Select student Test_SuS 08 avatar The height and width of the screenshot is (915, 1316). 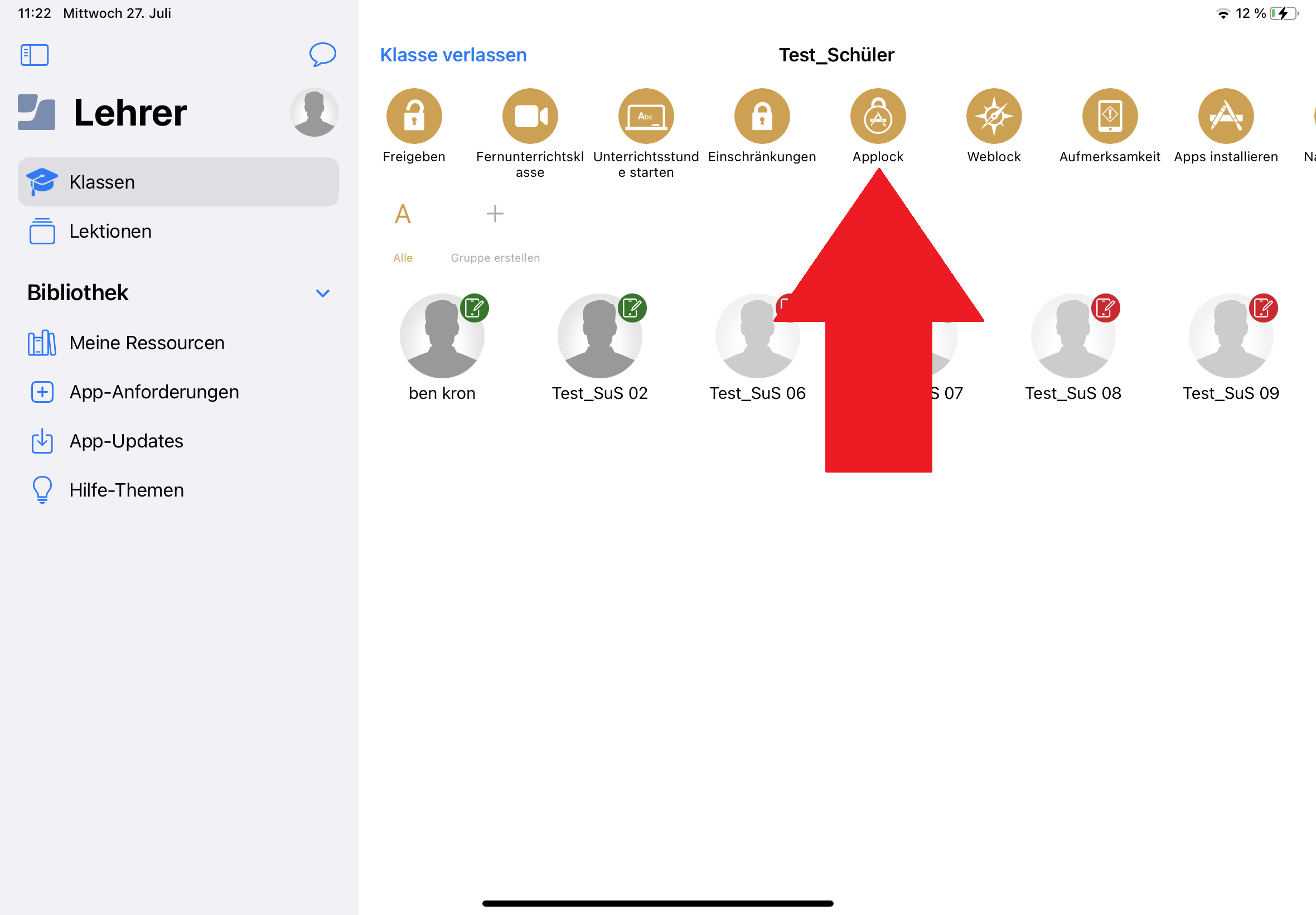(x=1073, y=336)
